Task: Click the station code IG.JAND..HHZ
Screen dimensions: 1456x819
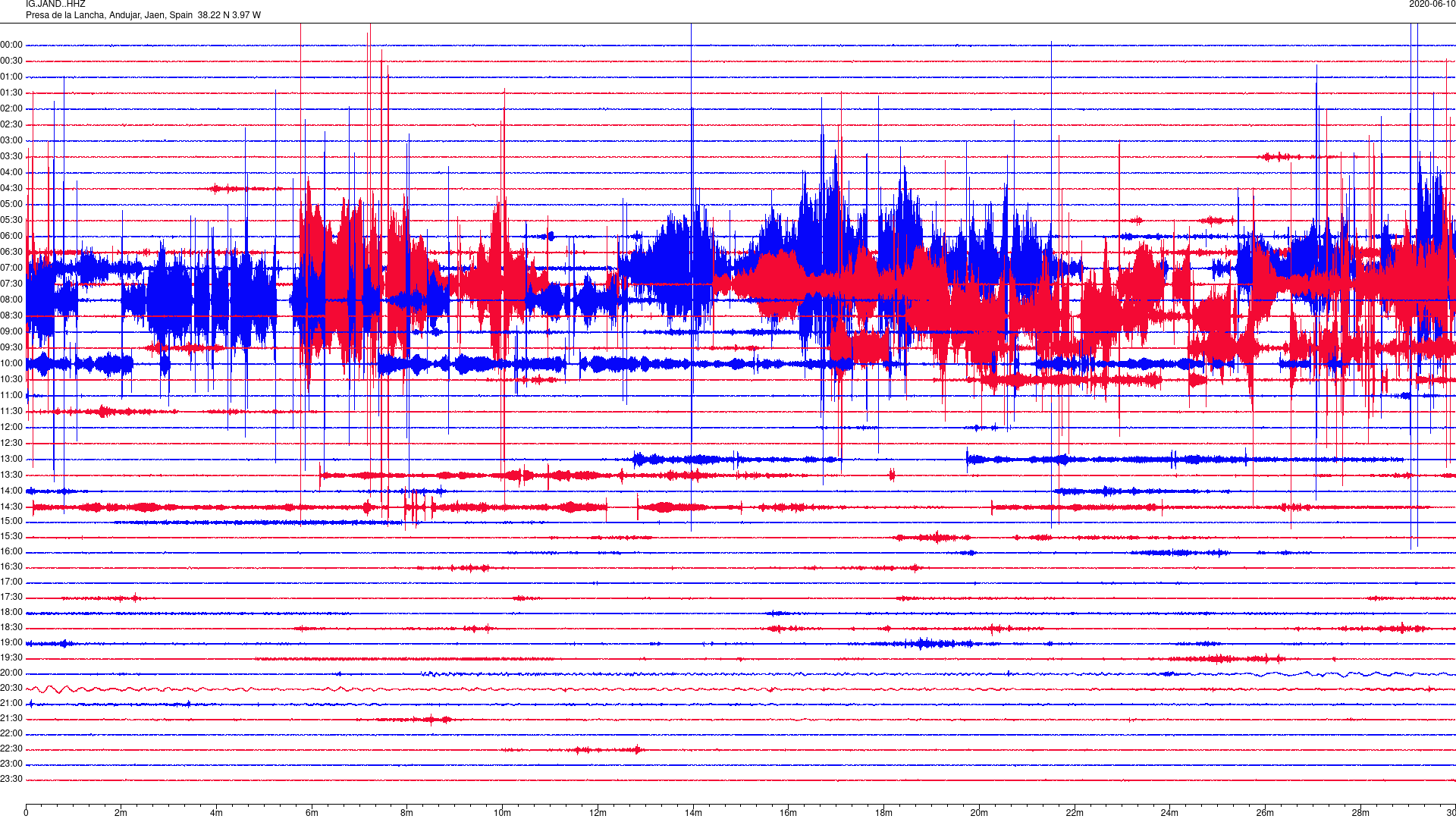Action: (x=55, y=4)
